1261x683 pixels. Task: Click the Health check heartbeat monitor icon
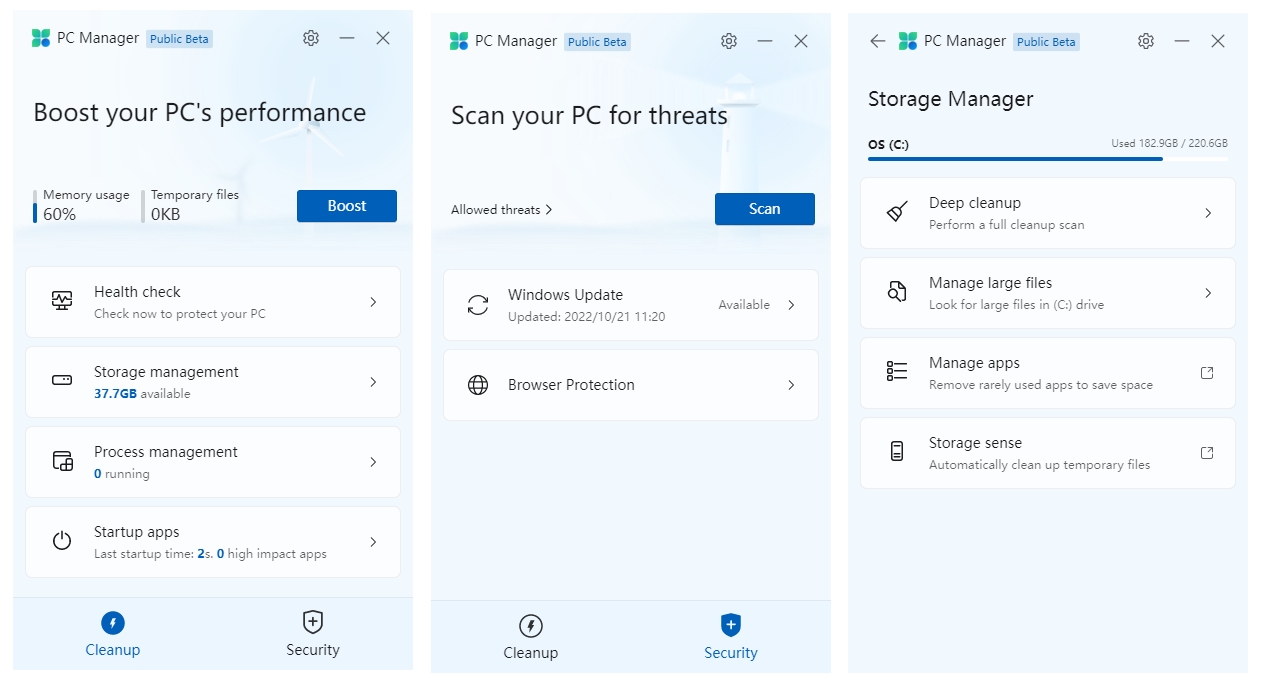click(62, 301)
